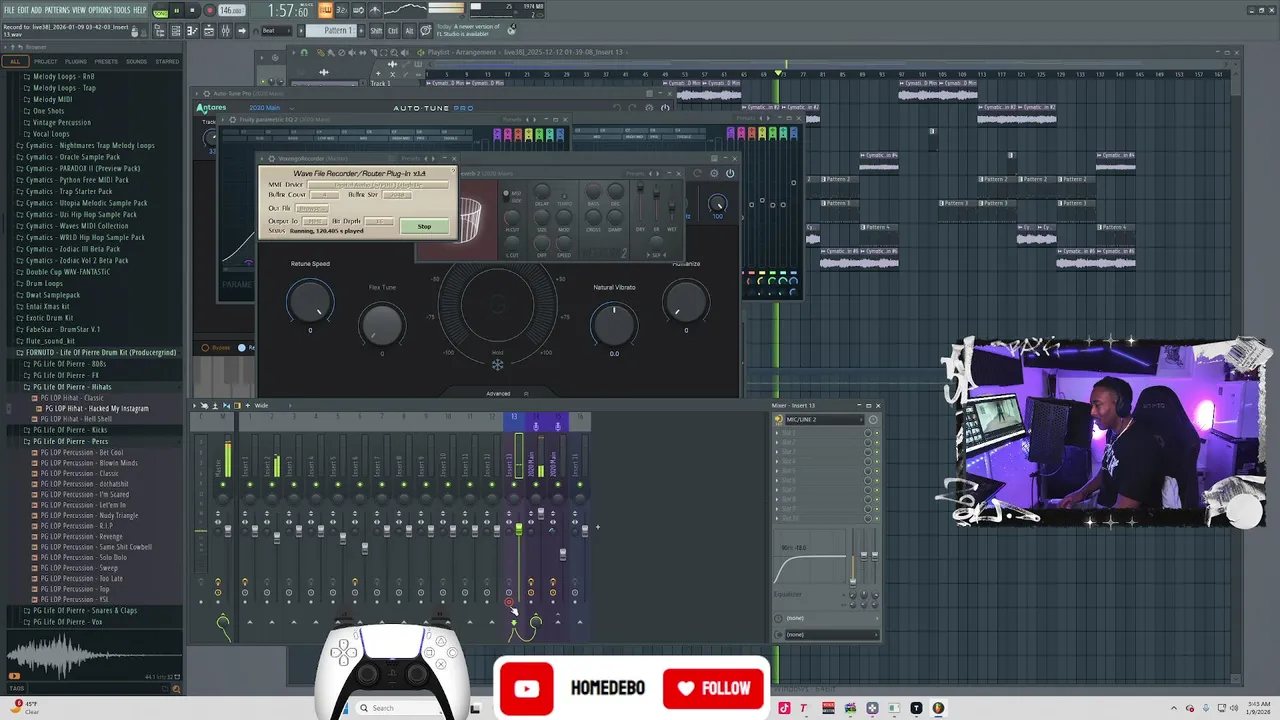This screenshot has width=1280, height=720.
Task: Toggle Insert 16 mute LED in mixer
Action: coord(580,485)
